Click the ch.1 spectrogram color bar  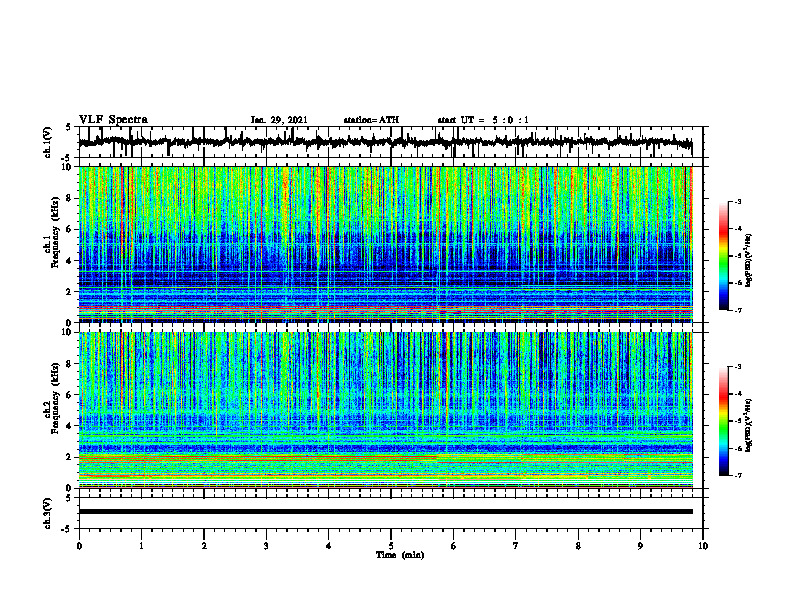pos(723,256)
